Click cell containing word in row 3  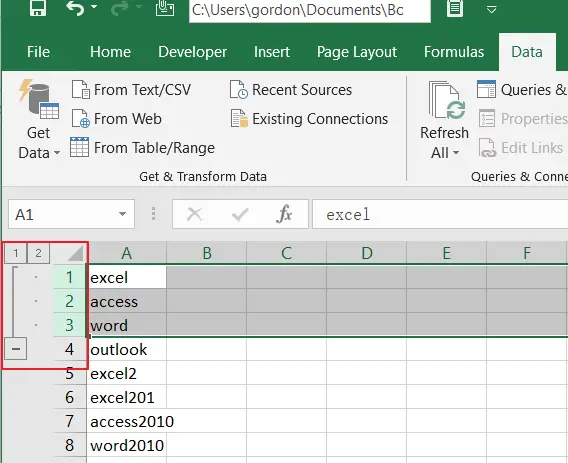pyautogui.click(x=127, y=325)
